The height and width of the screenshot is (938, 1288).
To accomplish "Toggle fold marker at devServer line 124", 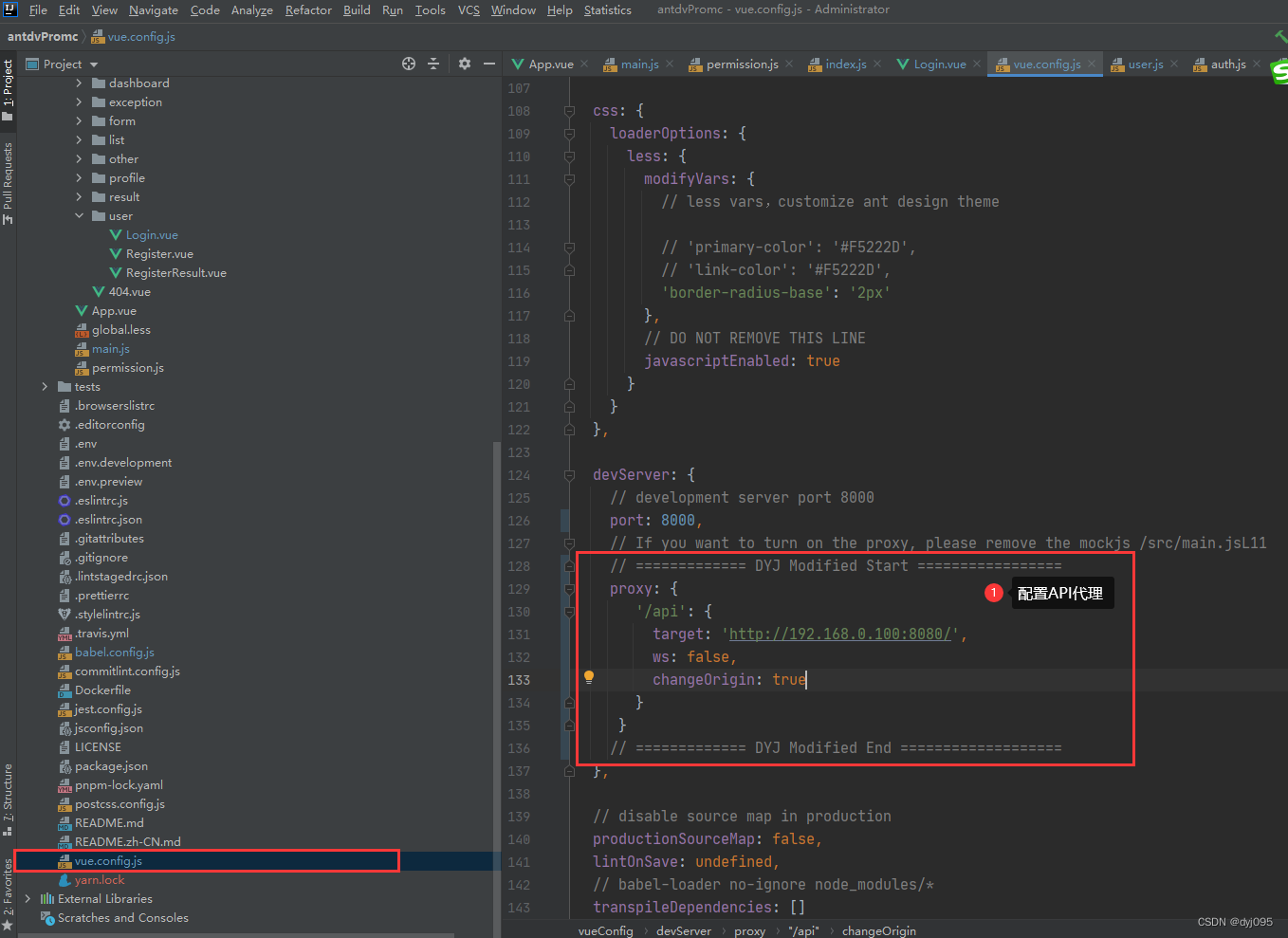I will tap(569, 475).
